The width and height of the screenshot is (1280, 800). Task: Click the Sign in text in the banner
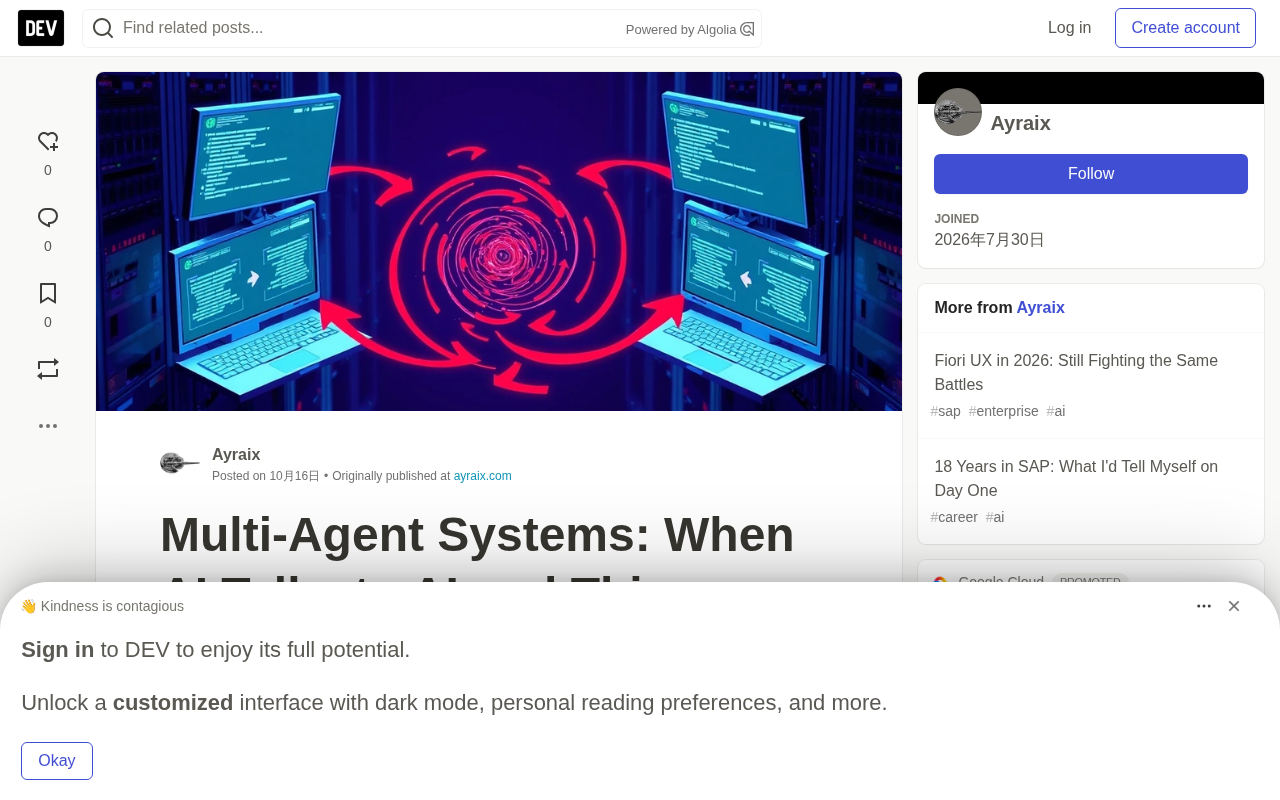point(58,650)
